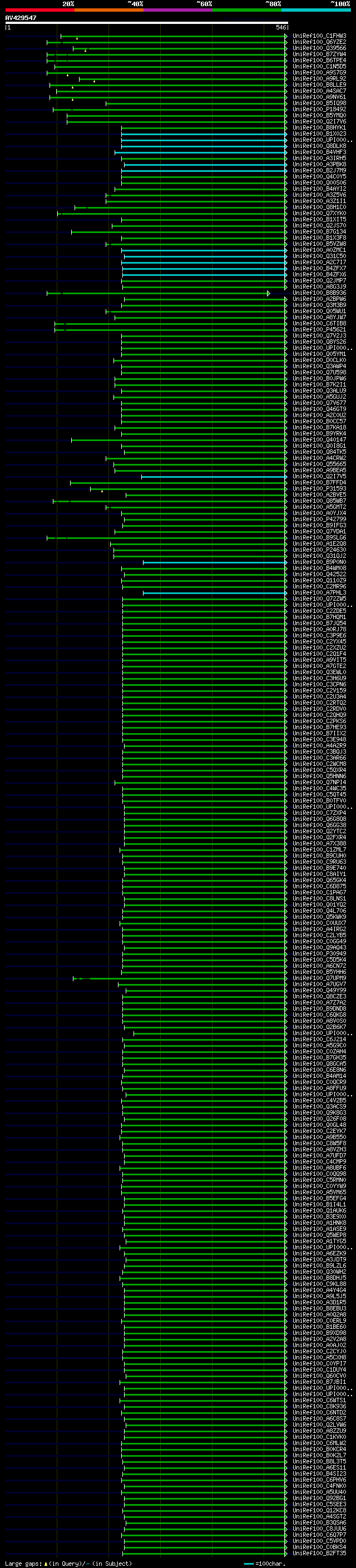This screenshot has width=356, height=1568.
Task: Click the UniRef100_B6TPE4 label
Action: coord(319,60)
